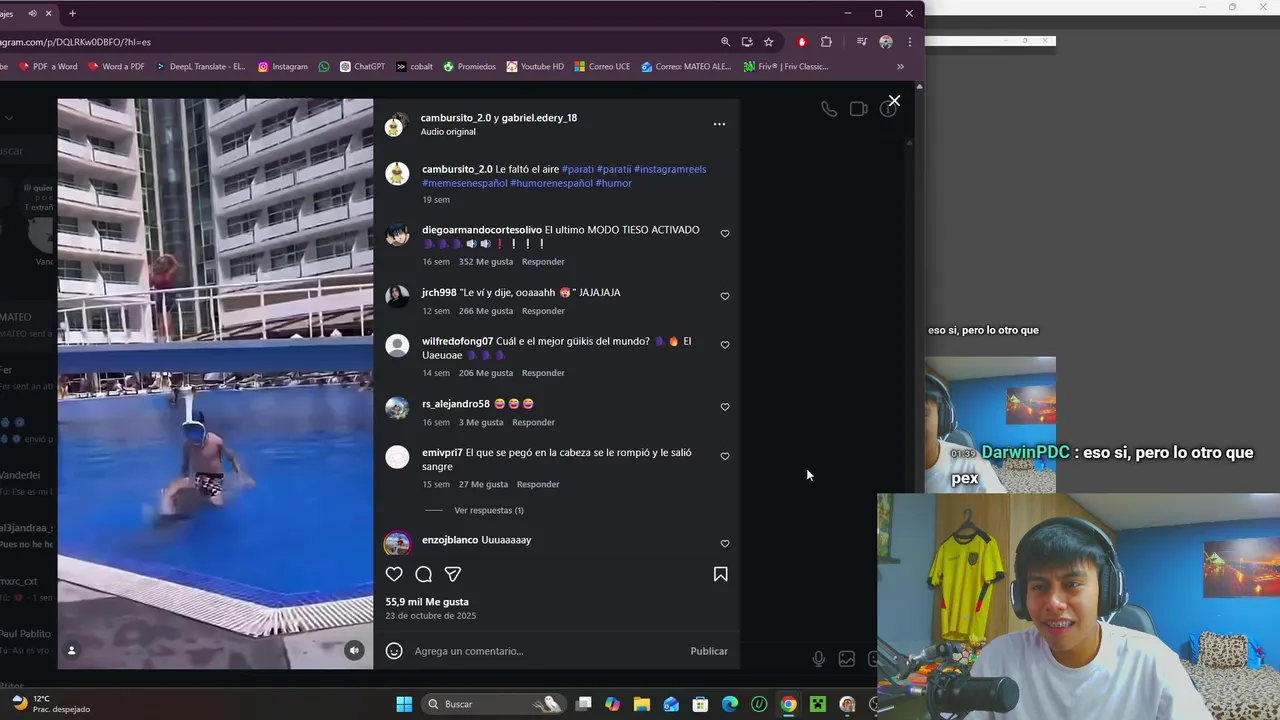Open gabriel.edery_18 profile in header
Viewport: 1280px width, 720px height.
coord(539,118)
